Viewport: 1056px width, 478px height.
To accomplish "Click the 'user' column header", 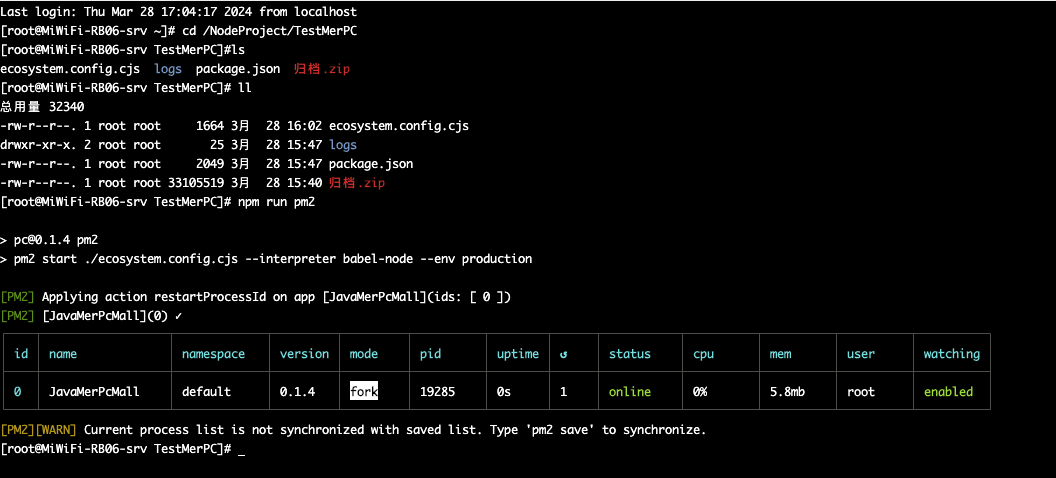I will coord(861,353).
